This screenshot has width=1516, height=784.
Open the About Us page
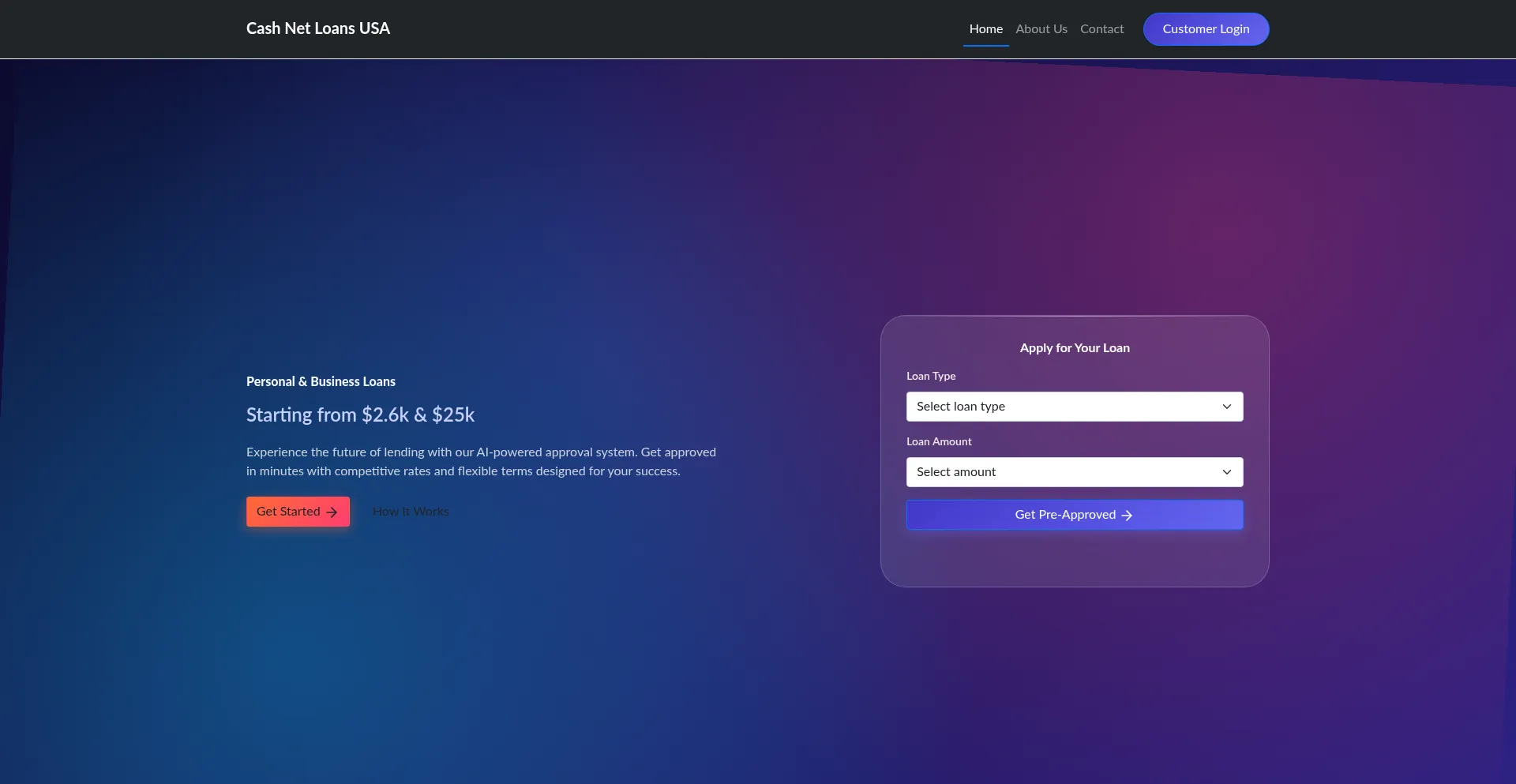pos(1041,29)
